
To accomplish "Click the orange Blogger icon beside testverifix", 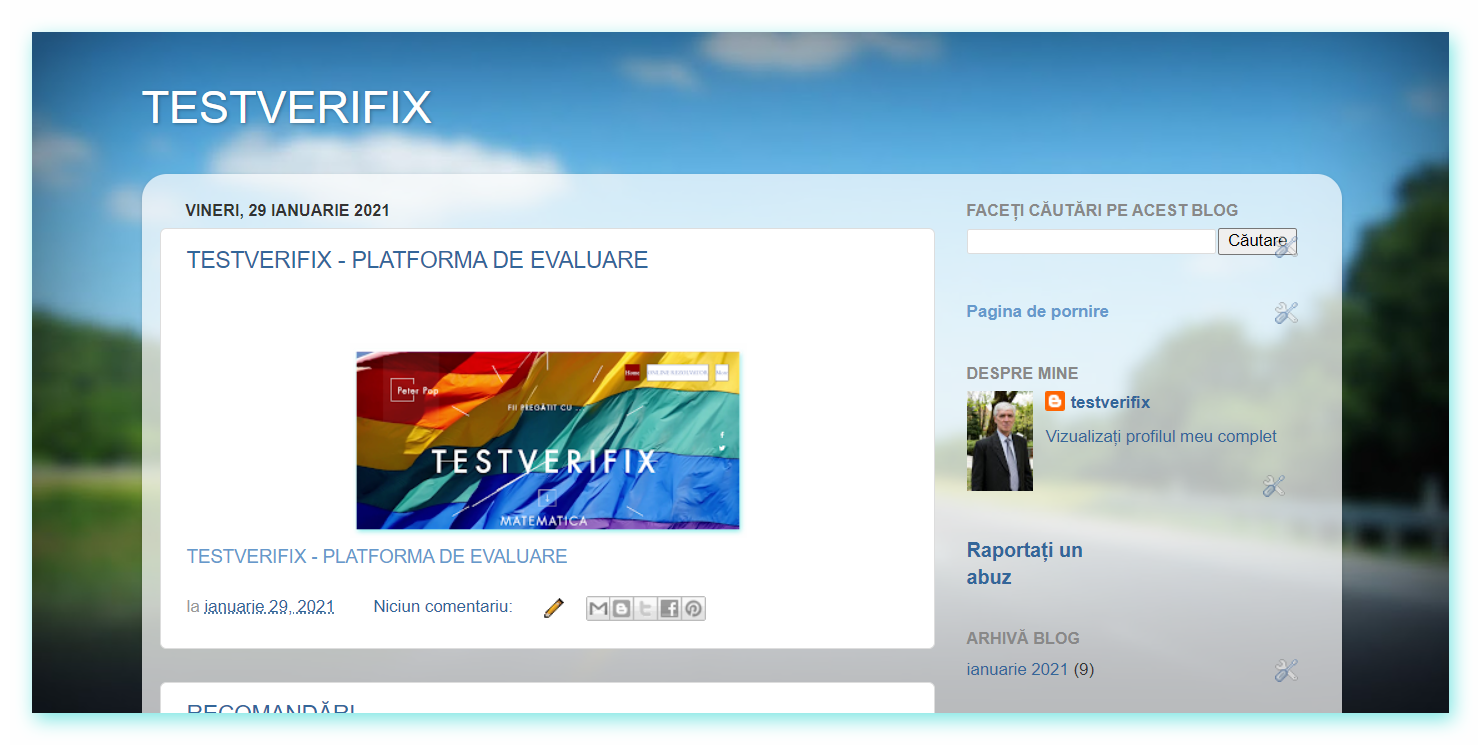I will (1055, 401).
